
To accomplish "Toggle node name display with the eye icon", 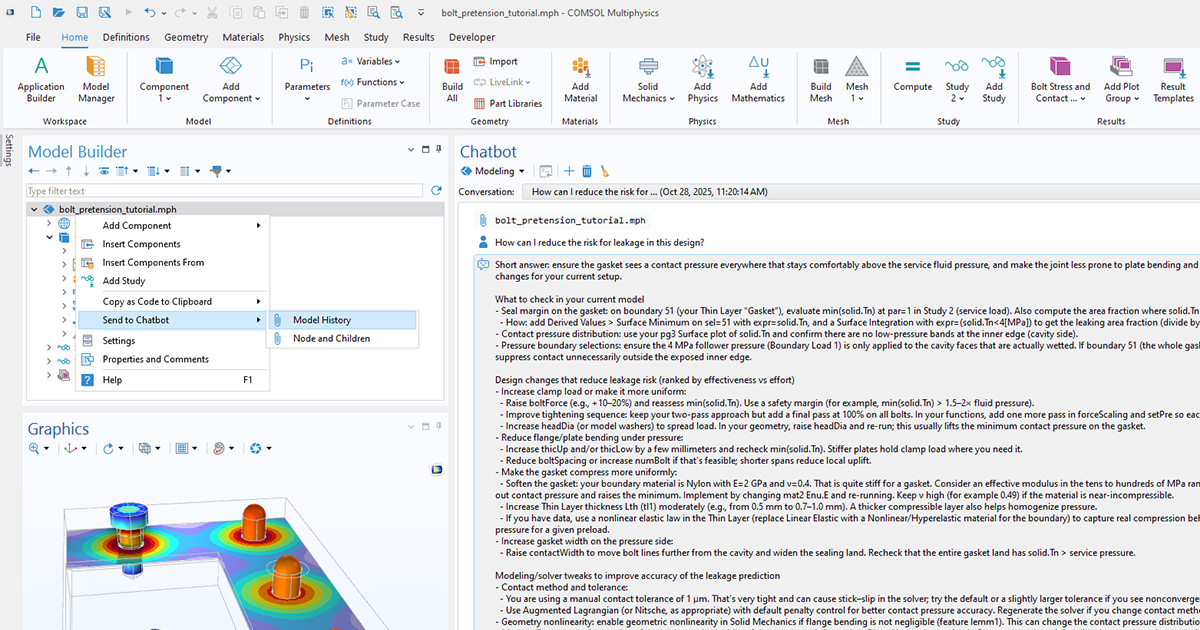I will 104,170.
